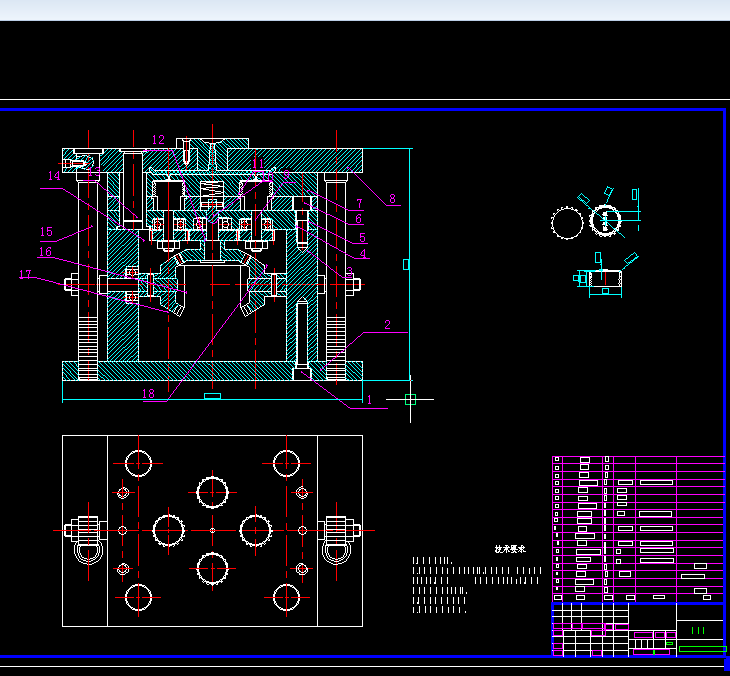Click the left middle gear in the plan view
730x676 pixels.
pyautogui.click(x=170, y=530)
